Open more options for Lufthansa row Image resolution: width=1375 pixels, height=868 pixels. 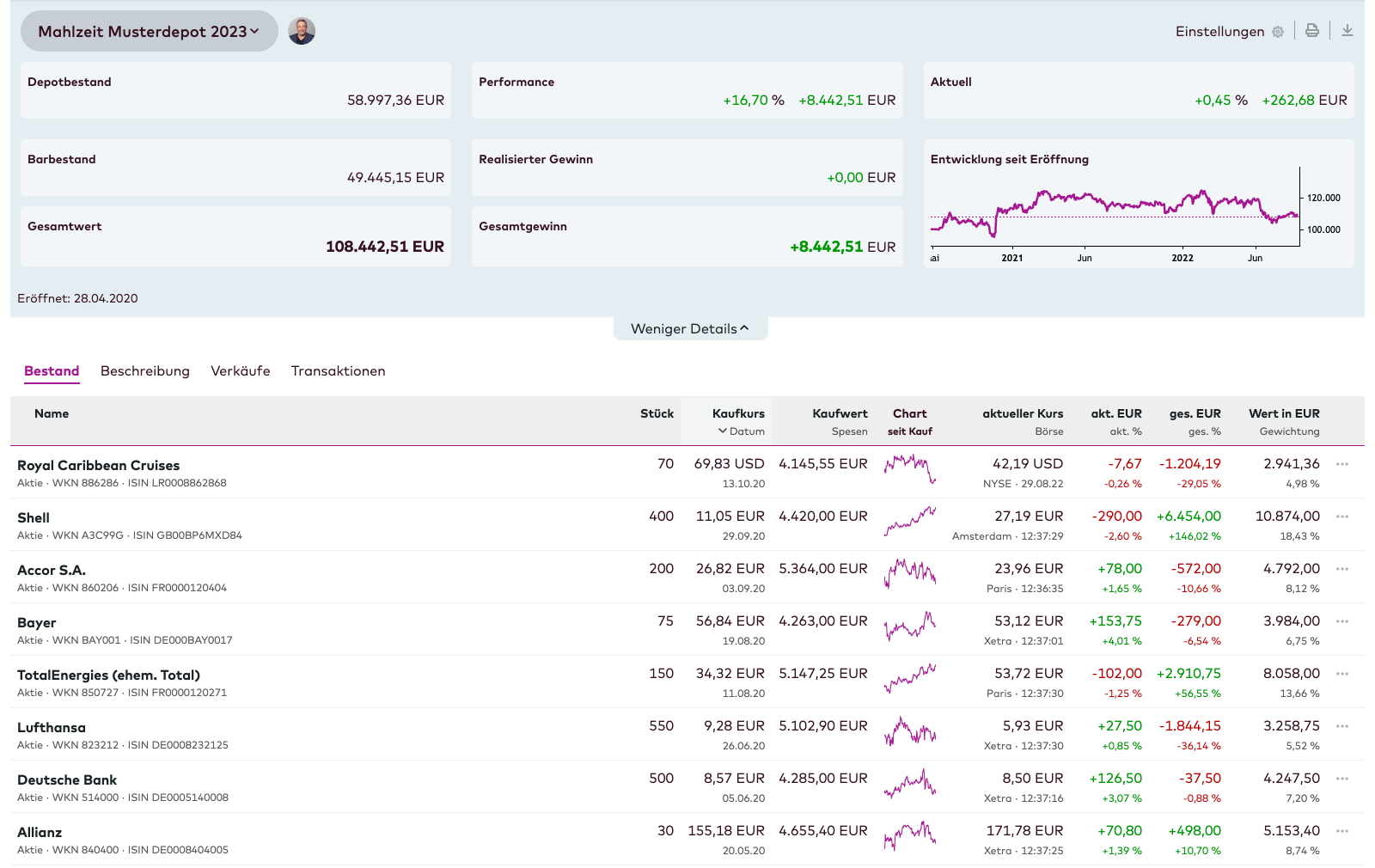click(1342, 726)
